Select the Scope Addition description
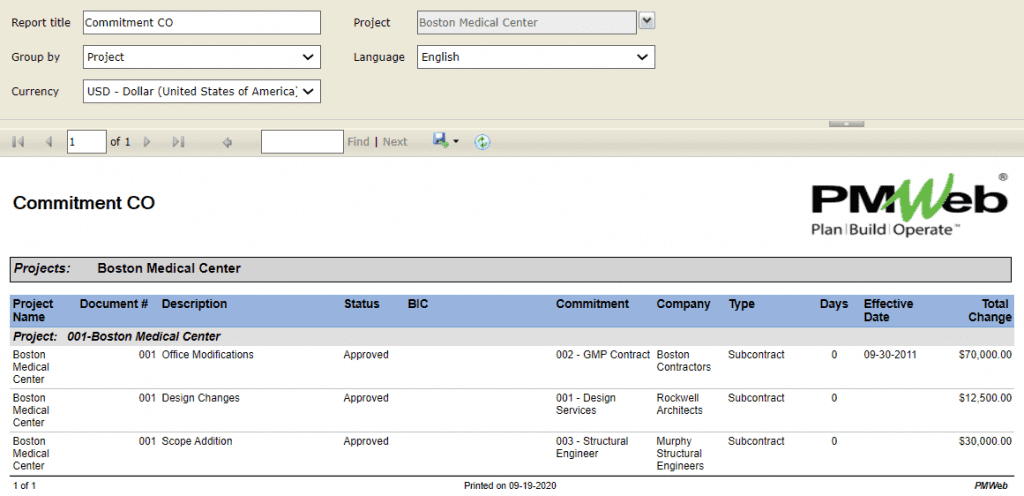 [197, 441]
